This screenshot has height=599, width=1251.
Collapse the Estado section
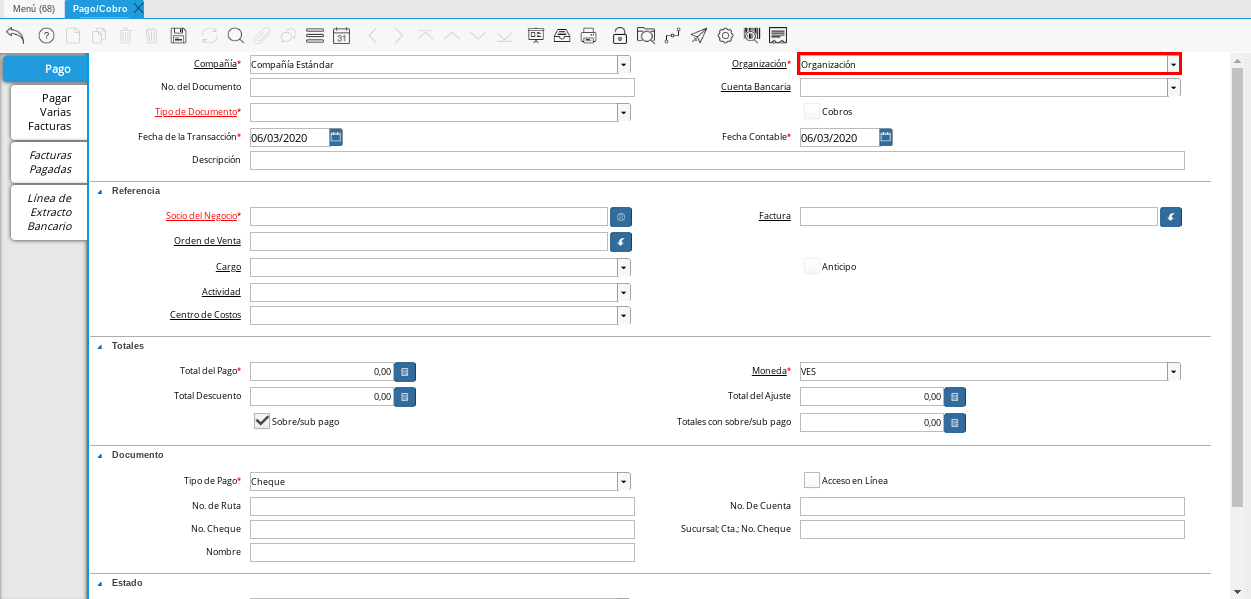99,583
